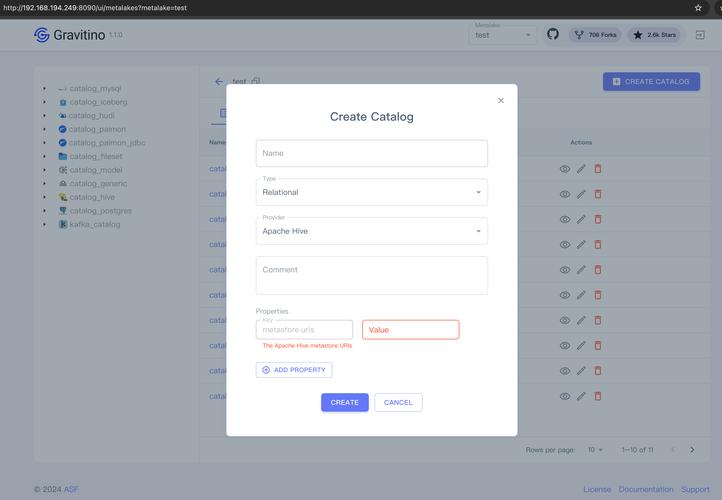The image size is (722, 500).
Task: Select kafka_catalog in the tree
Action: [x=94, y=224]
